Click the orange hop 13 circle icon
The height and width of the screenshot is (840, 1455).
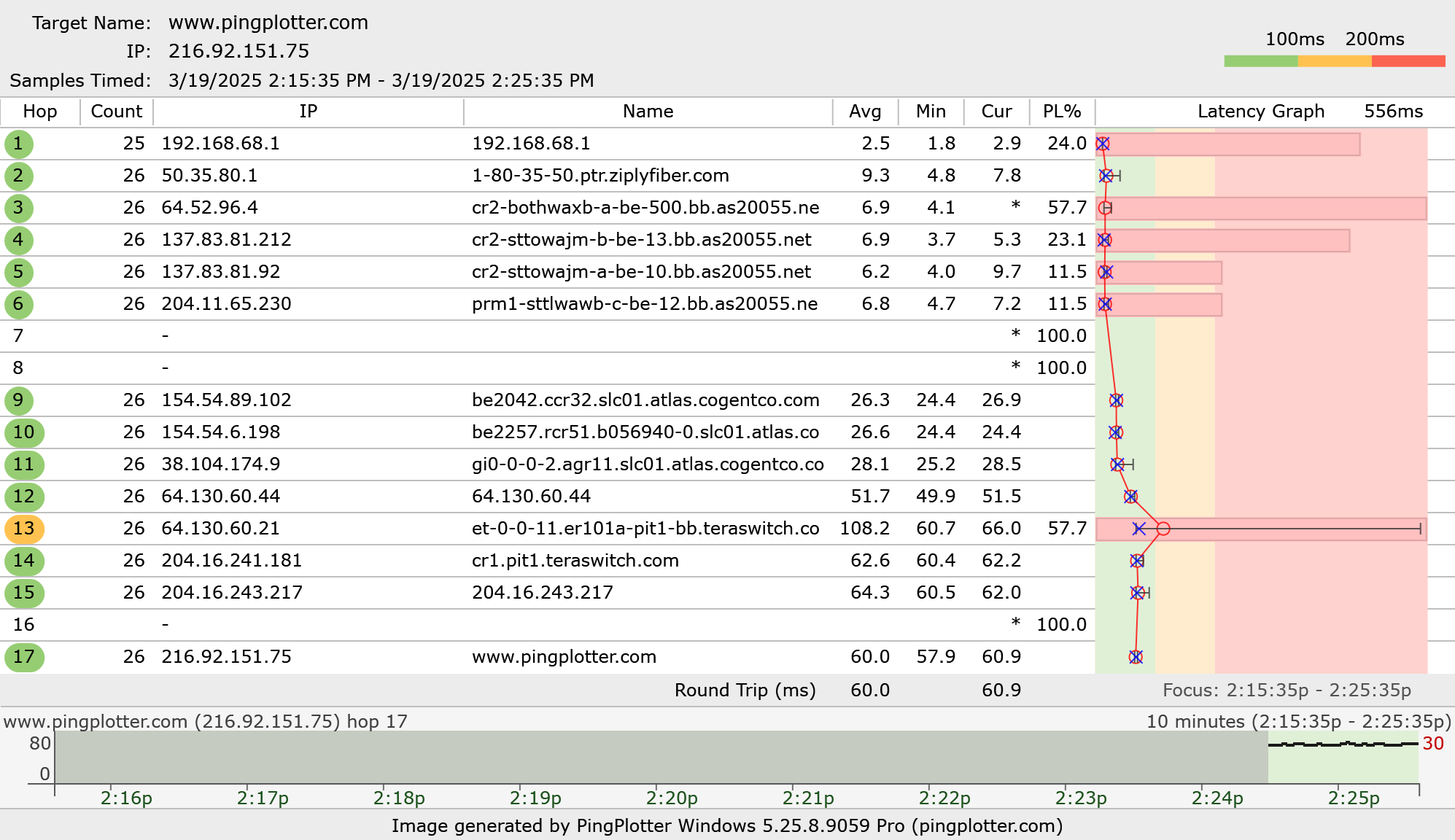point(24,529)
